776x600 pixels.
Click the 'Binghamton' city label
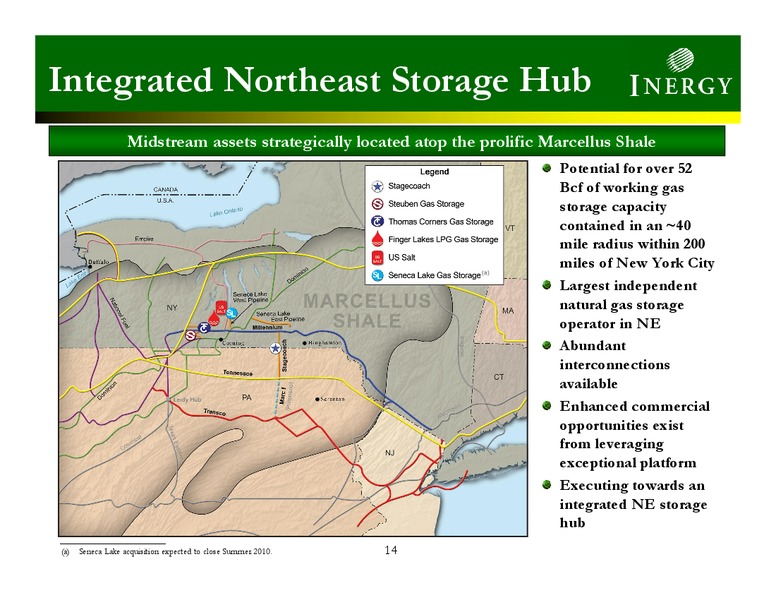tap(325, 343)
